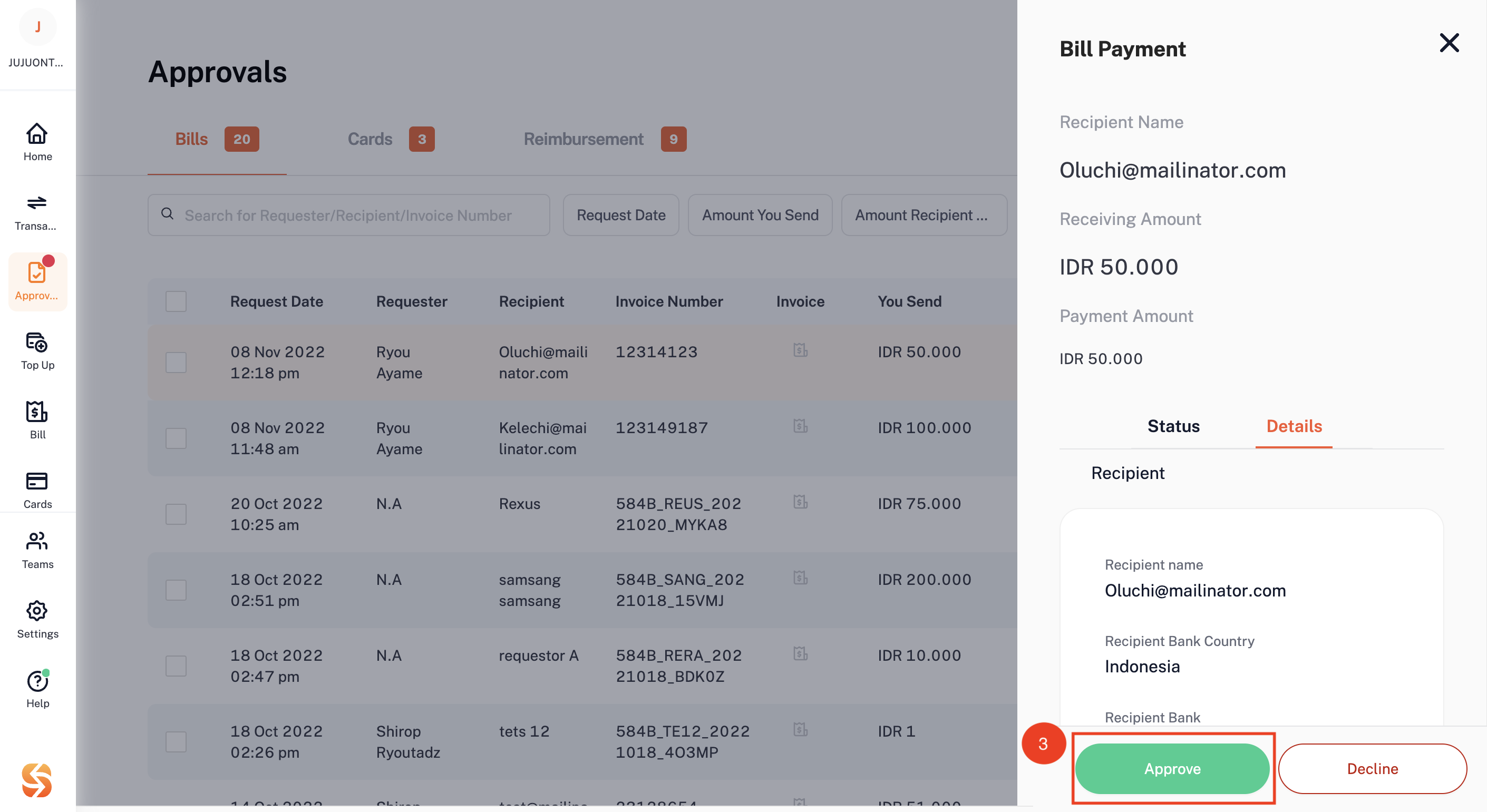Click the Bills count badge 20
Screen dimensions: 1487x812
[x=241, y=139]
